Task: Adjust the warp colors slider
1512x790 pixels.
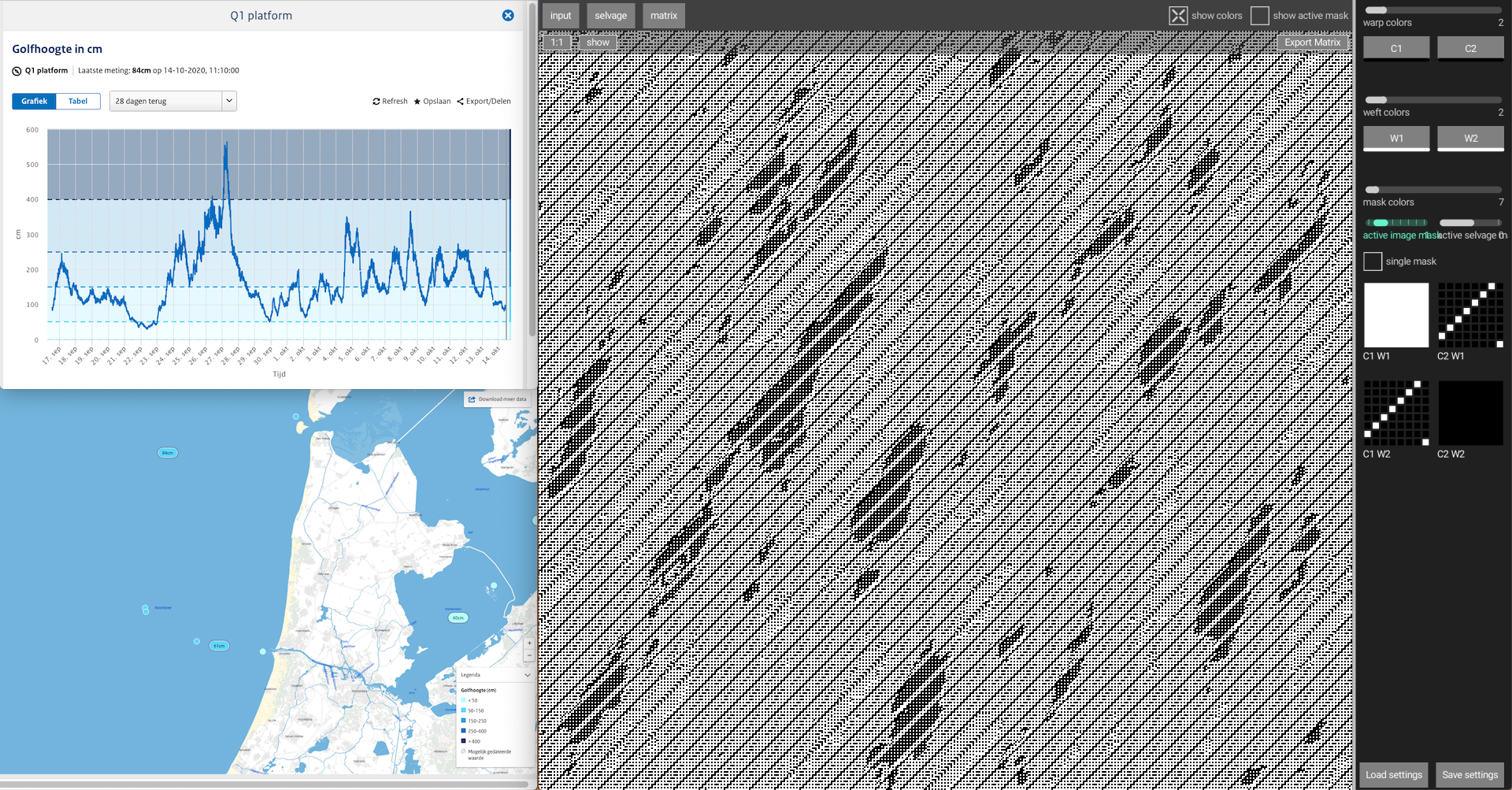Action: click(1433, 10)
